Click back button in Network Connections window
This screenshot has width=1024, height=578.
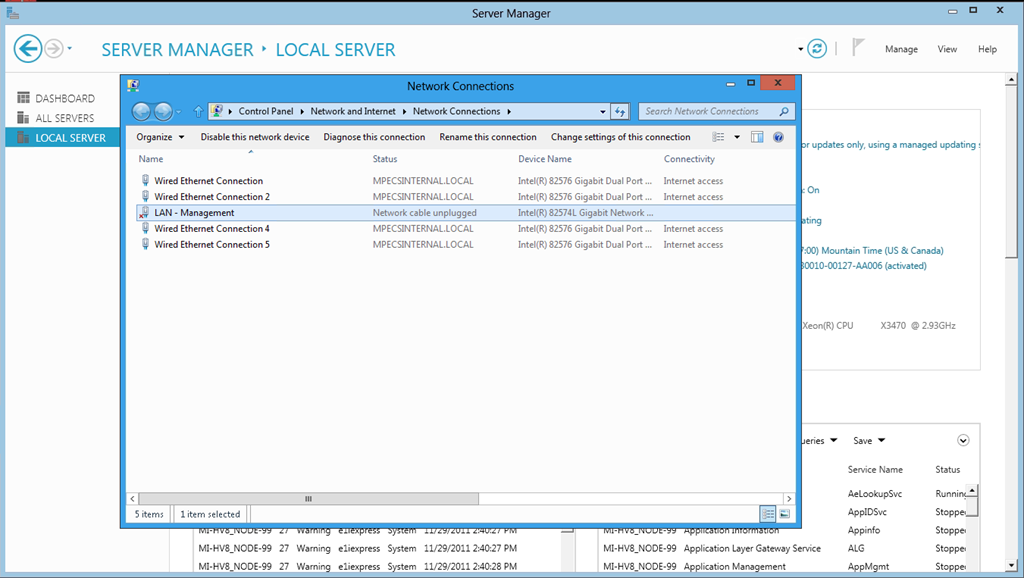tap(141, 112)
